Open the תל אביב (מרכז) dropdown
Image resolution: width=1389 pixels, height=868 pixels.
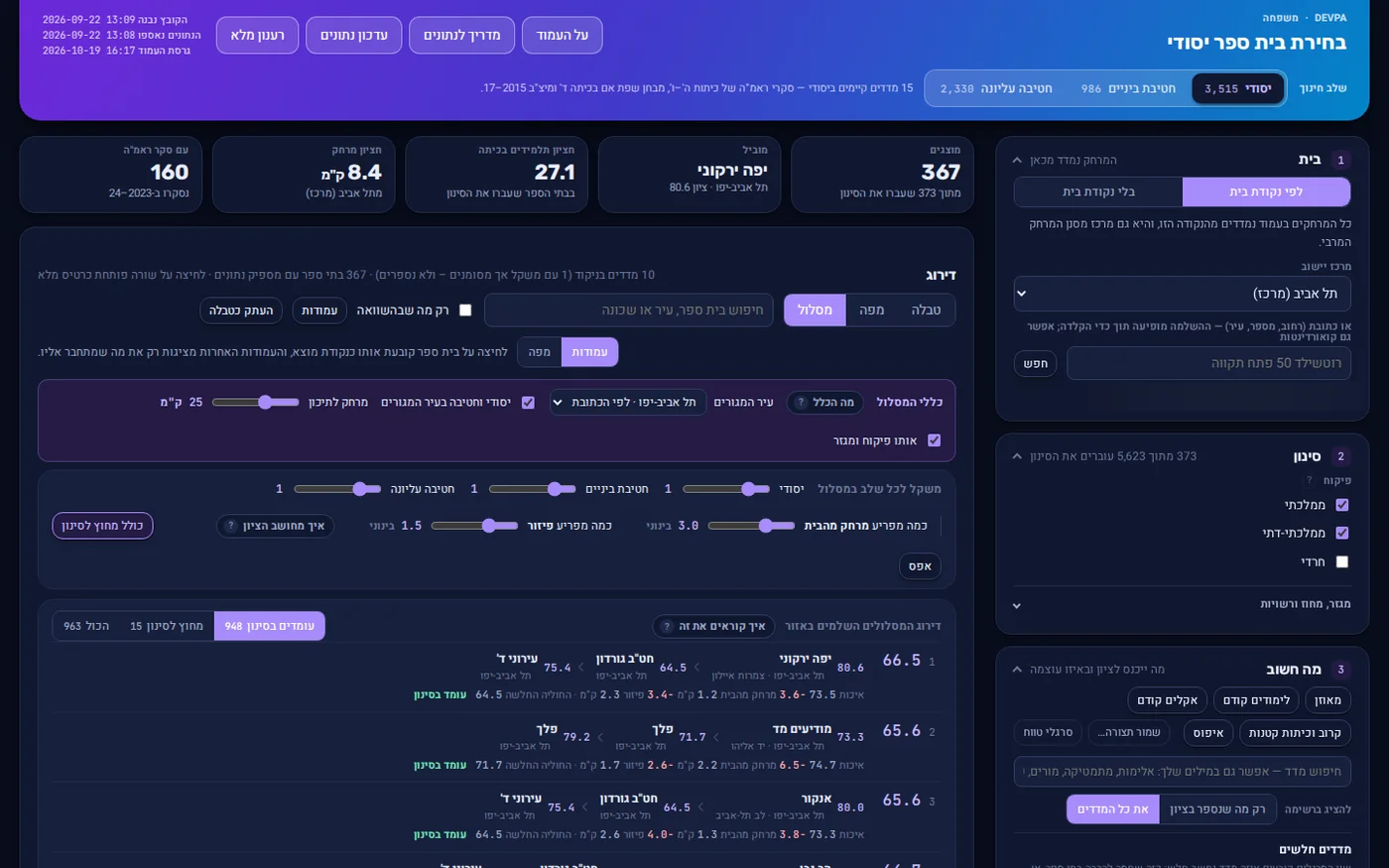click(x=1182, y=294)
